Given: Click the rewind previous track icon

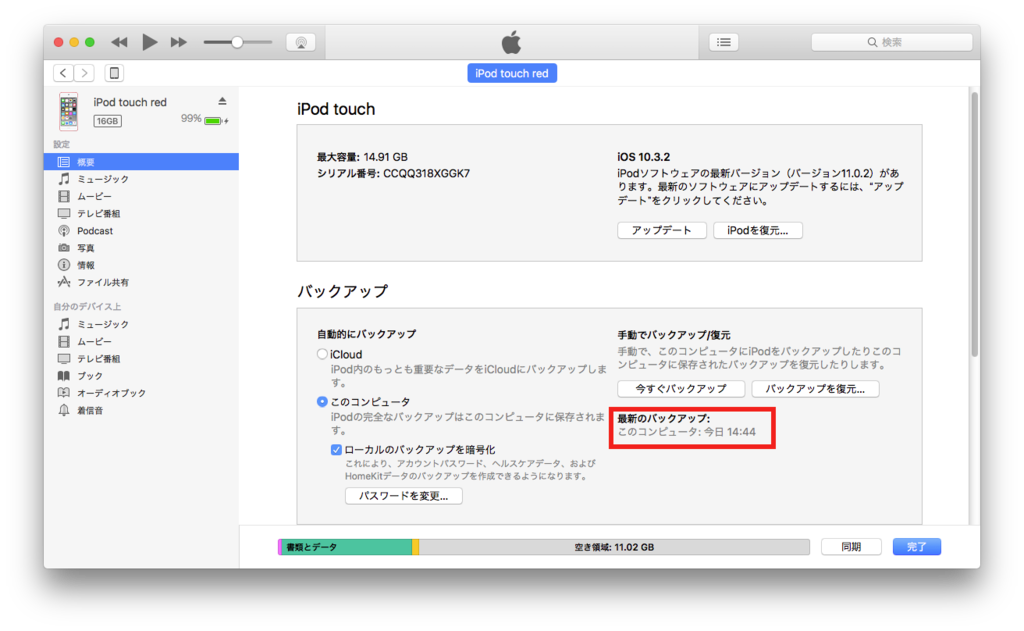Looking at the screenshot, I should (x=119, y=42).
